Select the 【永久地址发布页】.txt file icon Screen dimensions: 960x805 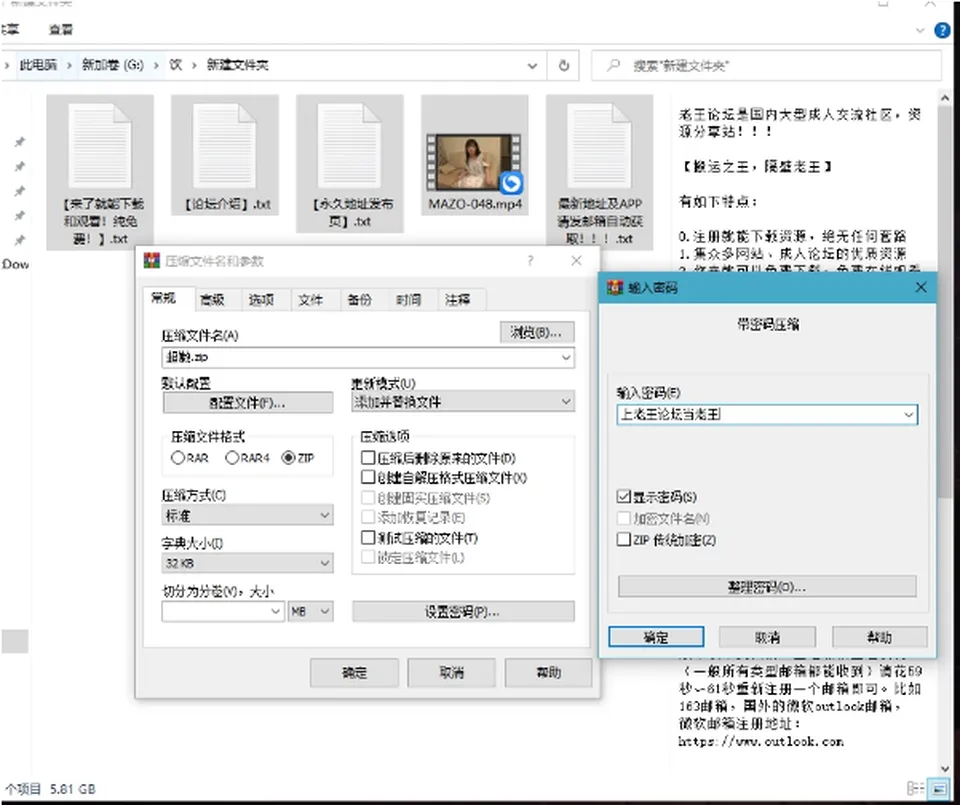[349, 146]
